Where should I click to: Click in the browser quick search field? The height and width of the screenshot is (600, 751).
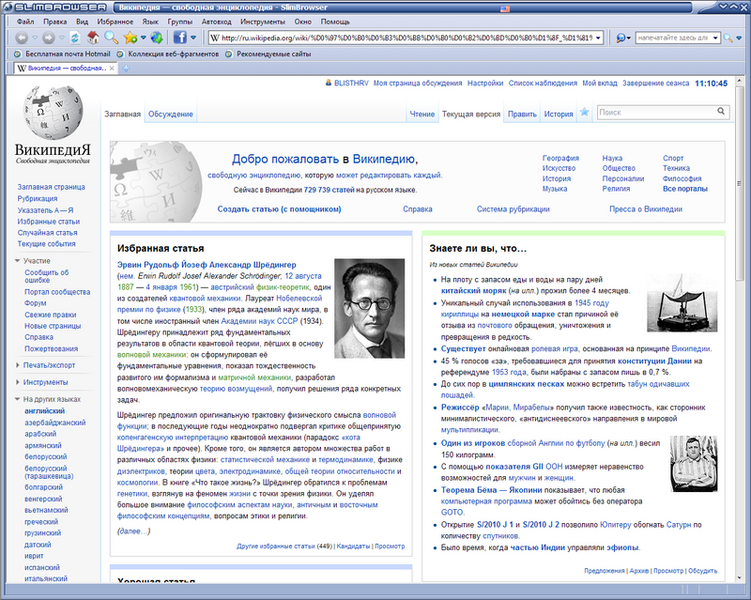click(673, 38)
